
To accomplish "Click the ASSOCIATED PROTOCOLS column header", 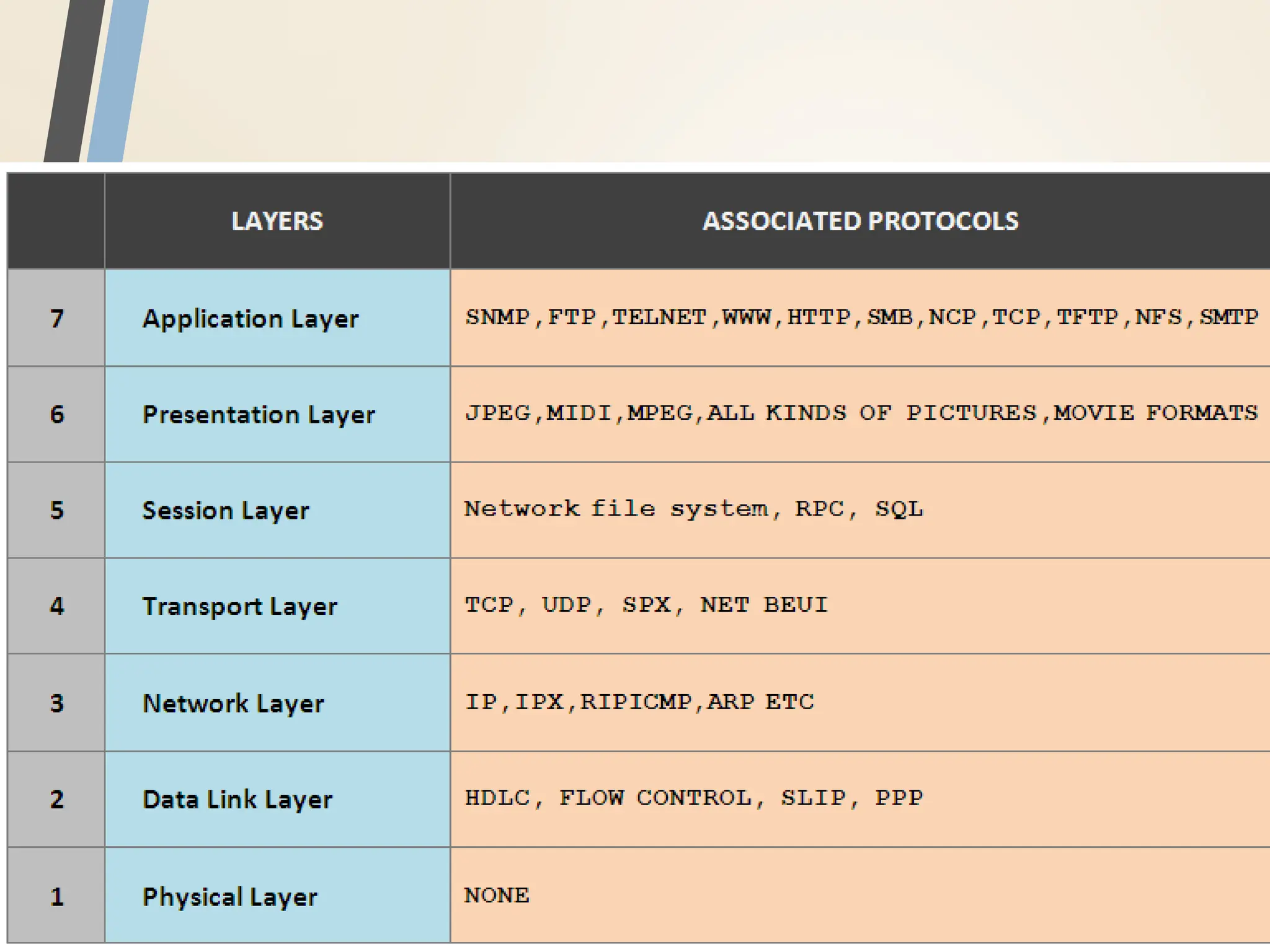I will pyautogui.click(x=859, y=221).
